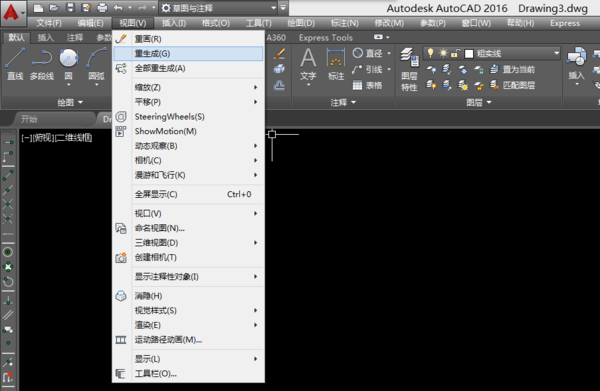Open the 编辑(E) menu
The image size is (600, 391).
[x=90, y=23]
